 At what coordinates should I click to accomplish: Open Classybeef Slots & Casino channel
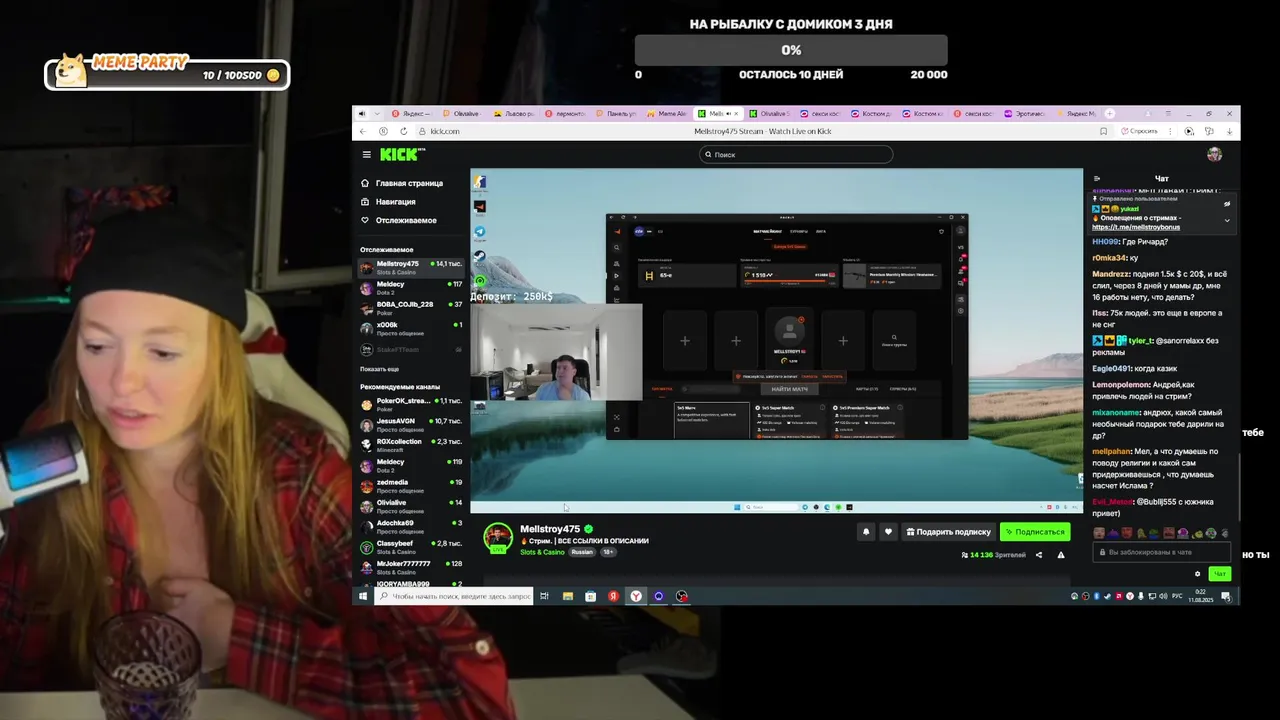pos(412,547)
